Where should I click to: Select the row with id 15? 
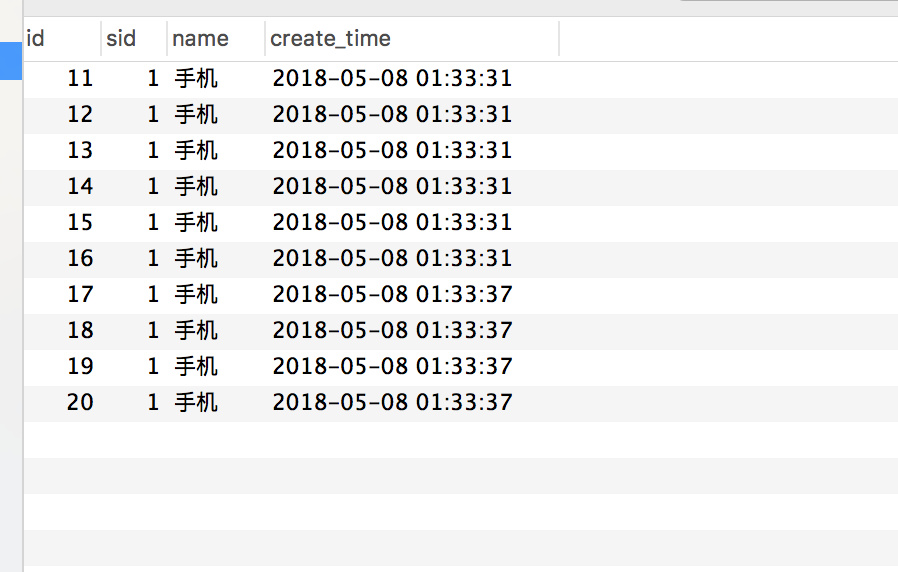click(461, 223)
